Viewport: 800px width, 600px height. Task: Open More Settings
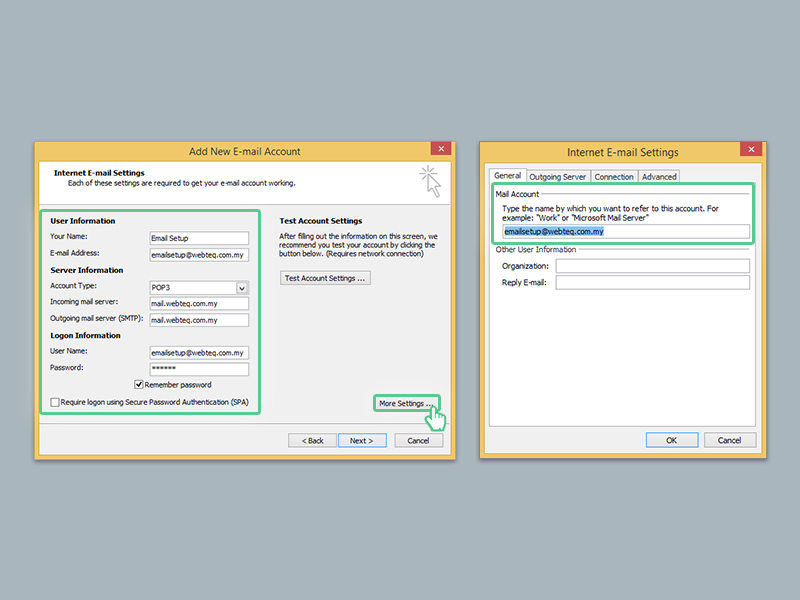pyautogui.click(x=406, y=403)
